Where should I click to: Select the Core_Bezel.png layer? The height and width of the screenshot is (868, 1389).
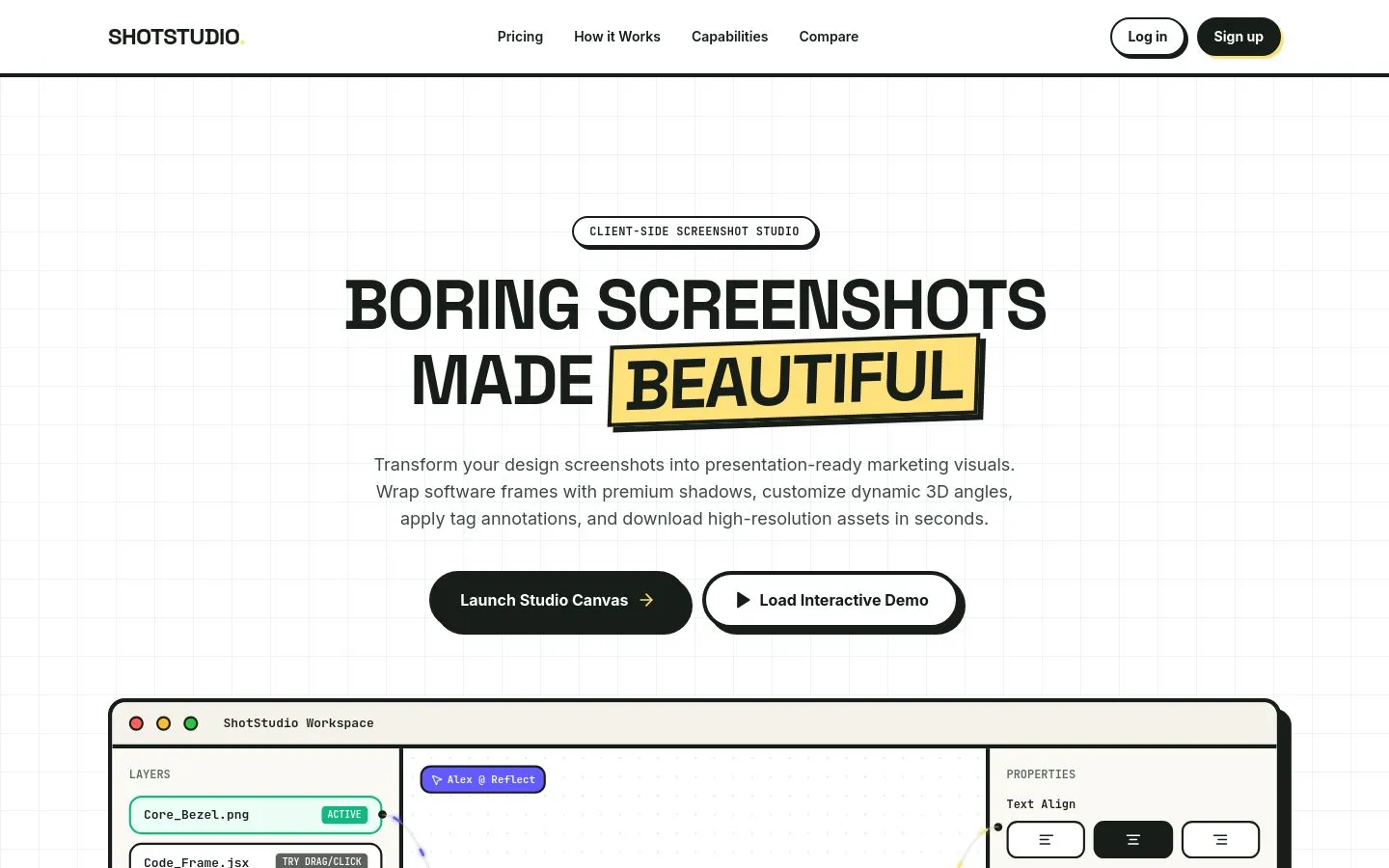(256, 815)
